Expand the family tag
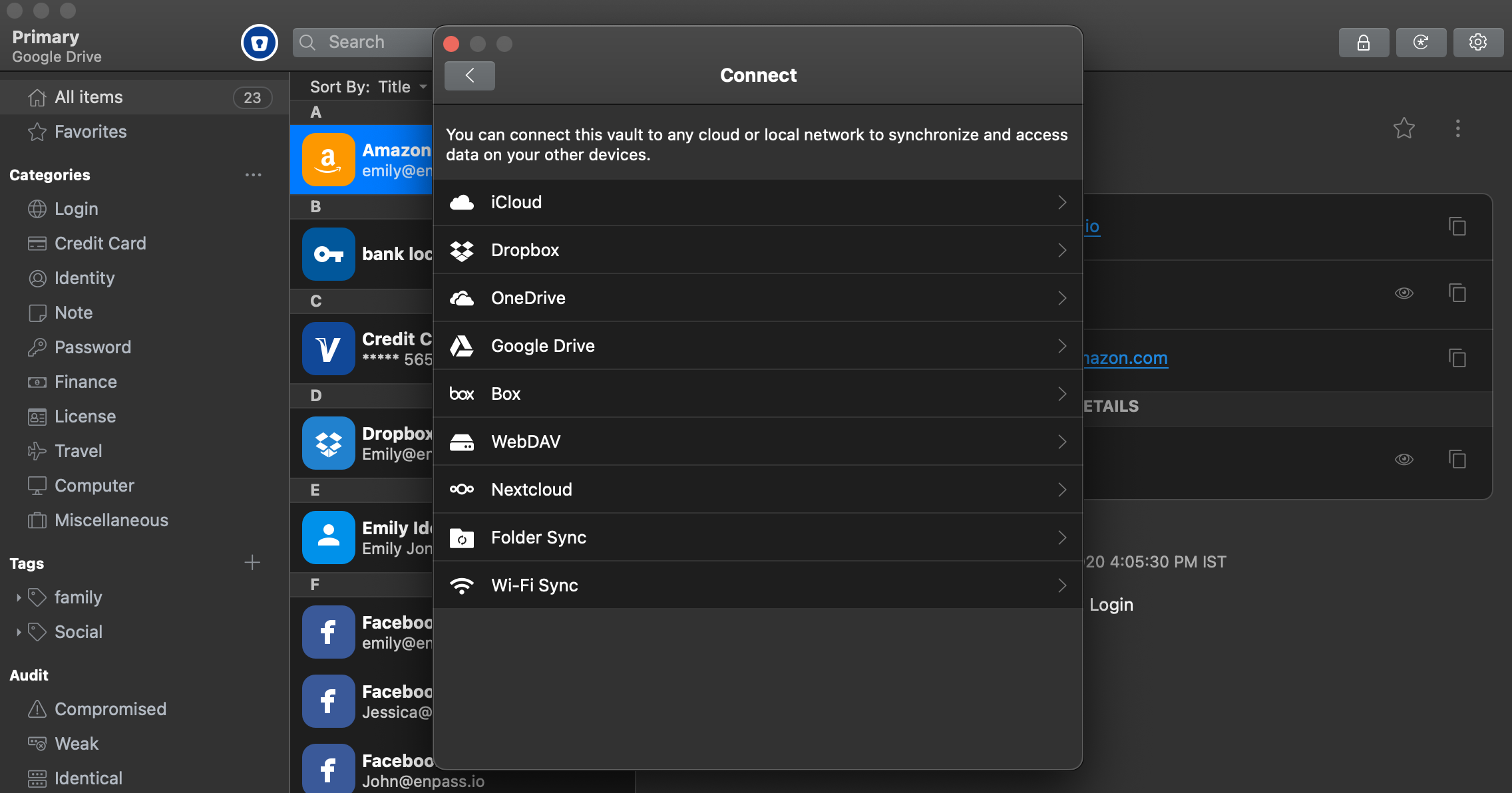Image resolution: width=1512 pixels, height=793 pixels. pyautogui.click(x=19, y=597)
